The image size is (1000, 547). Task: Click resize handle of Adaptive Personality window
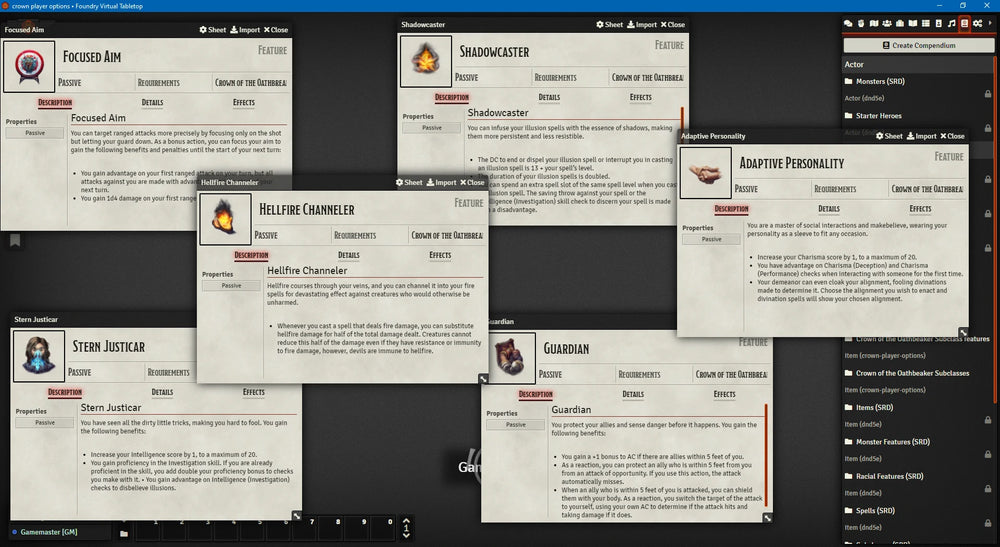tap(963, 332)
